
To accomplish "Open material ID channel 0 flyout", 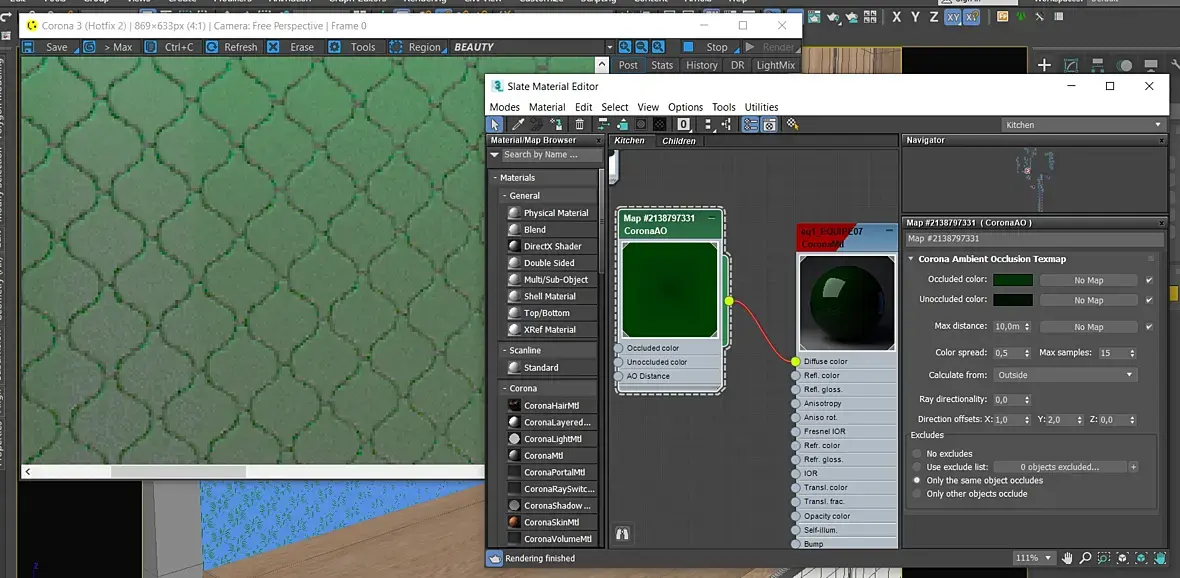I will click(x=683, y=124).
